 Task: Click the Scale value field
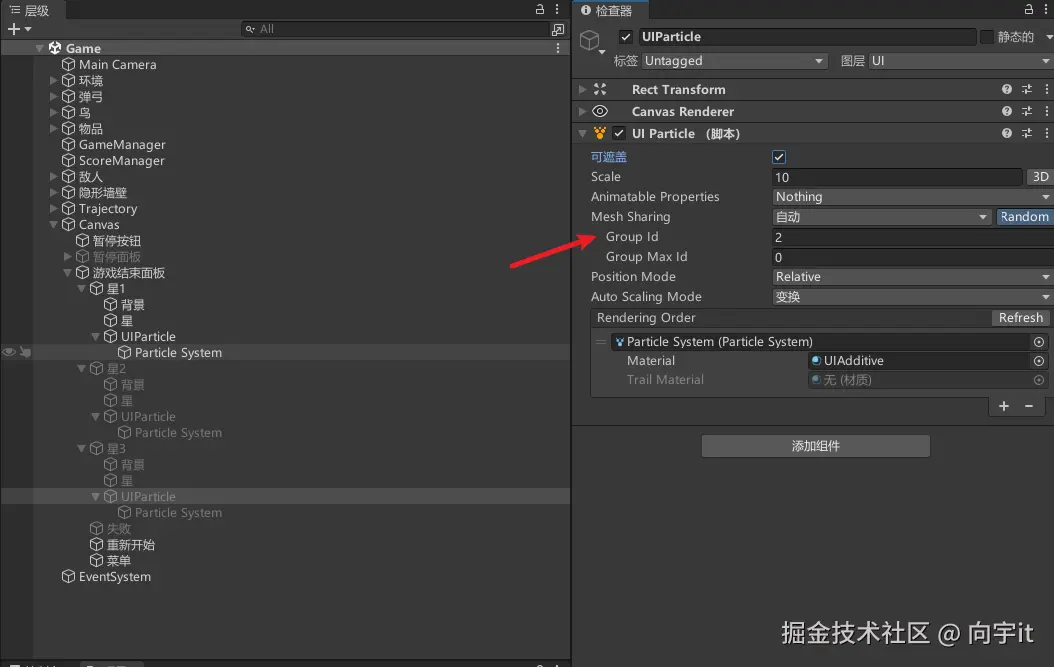point(897,178)
